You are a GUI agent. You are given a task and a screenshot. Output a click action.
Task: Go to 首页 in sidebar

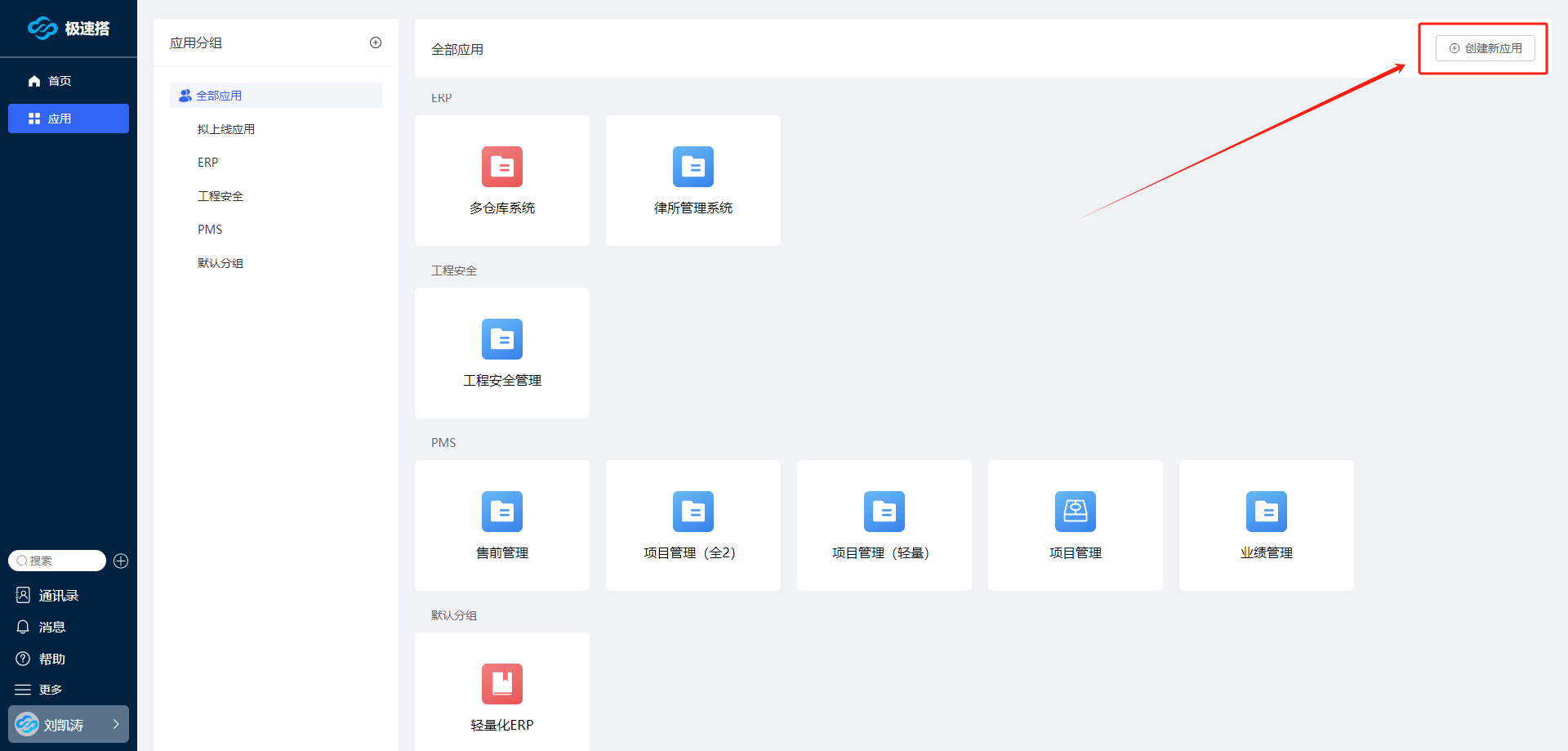coord(60,81)
